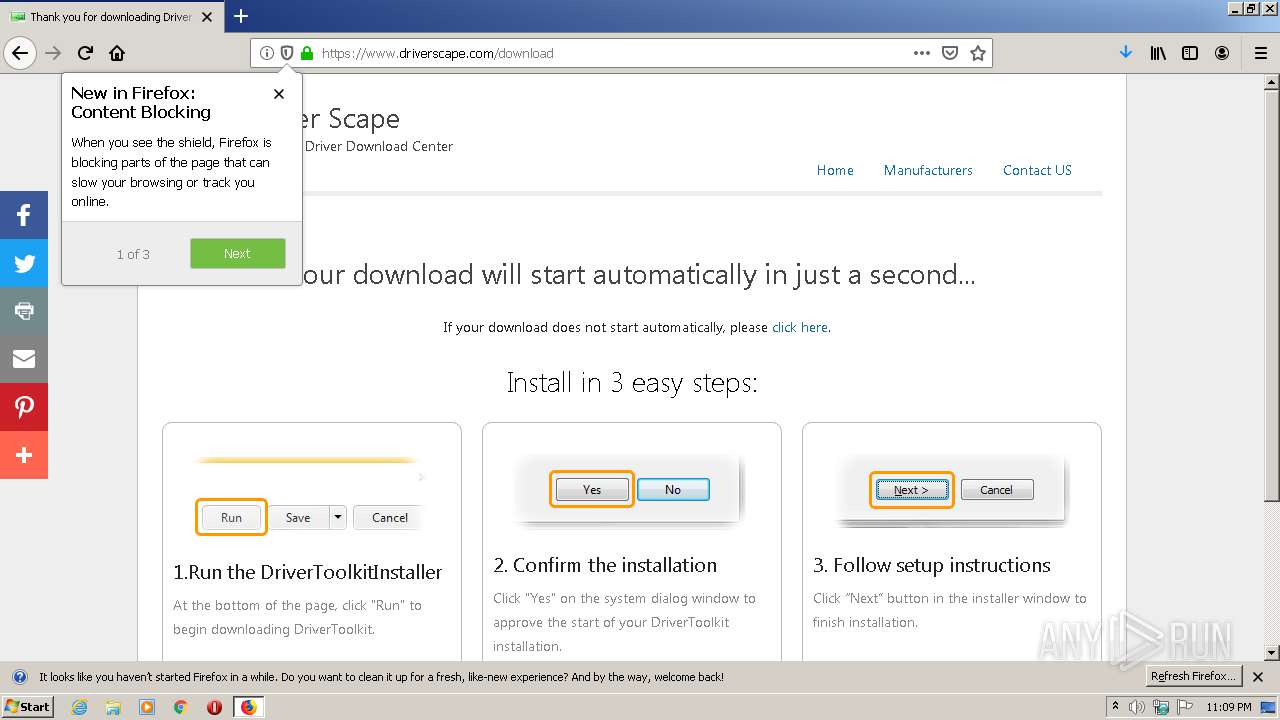Screen dimensions: 1280x720
Task: Click the page scrollbar down arrow
Action: coord(1272,653)
